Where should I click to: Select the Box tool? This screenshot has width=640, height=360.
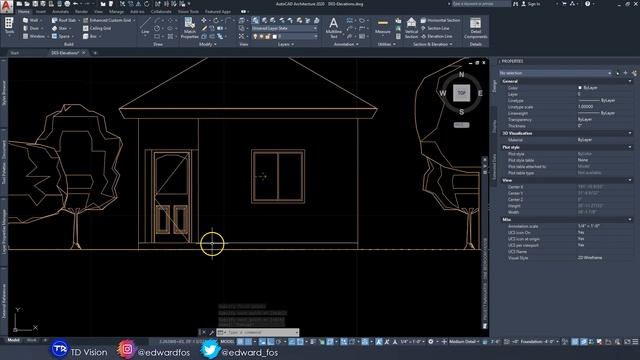(91, 36)
